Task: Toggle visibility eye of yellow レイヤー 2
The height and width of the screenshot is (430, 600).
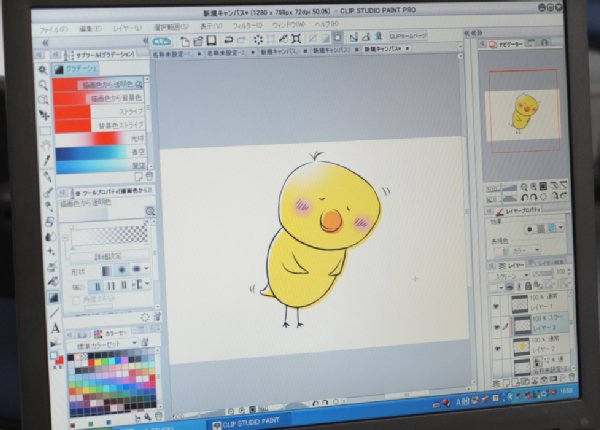Action: coord(498,348)
